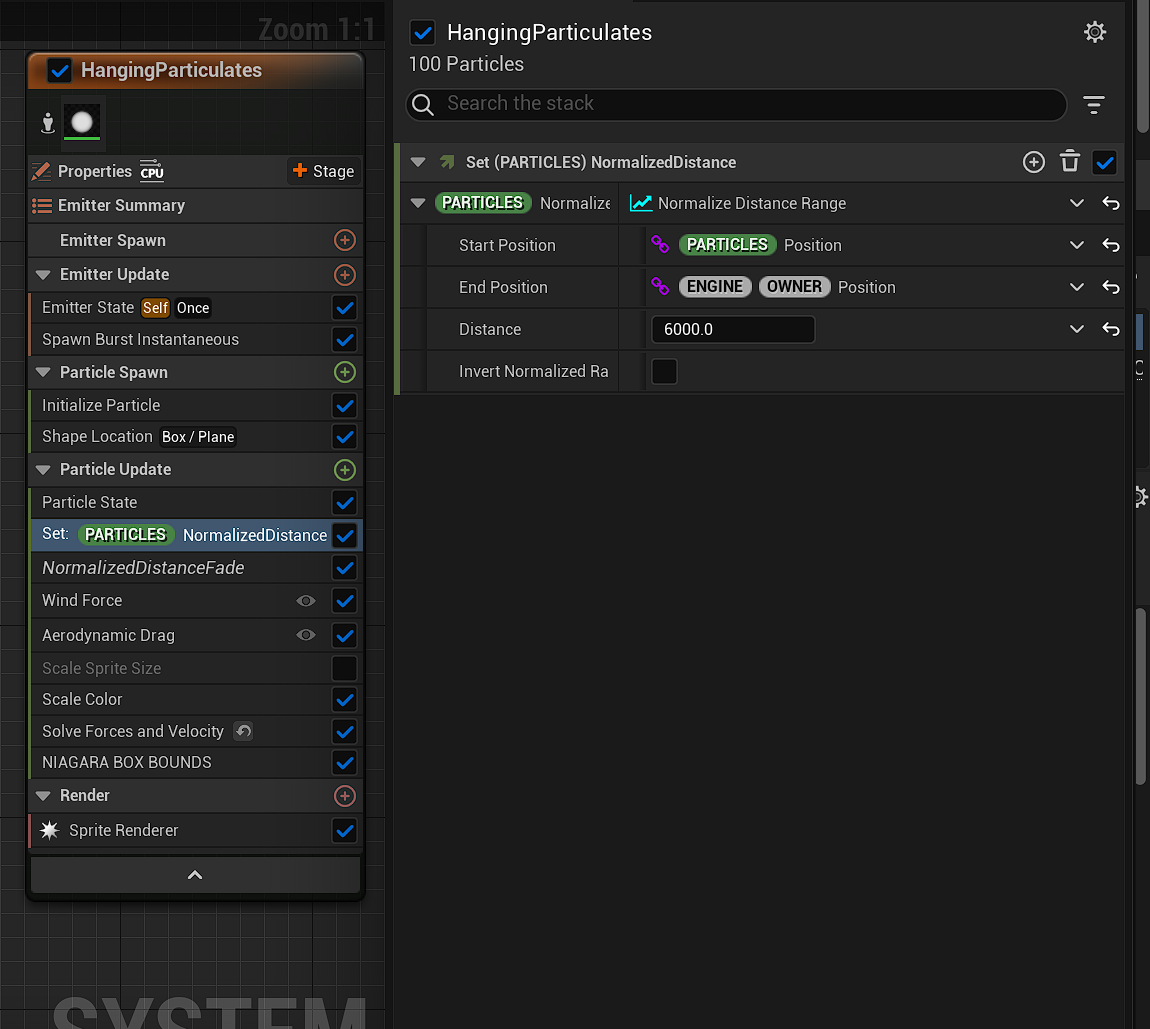Viewport: 1150px width, 1029px height.
Task: Disable the Emitter State module
Action: tap(345, 308)
